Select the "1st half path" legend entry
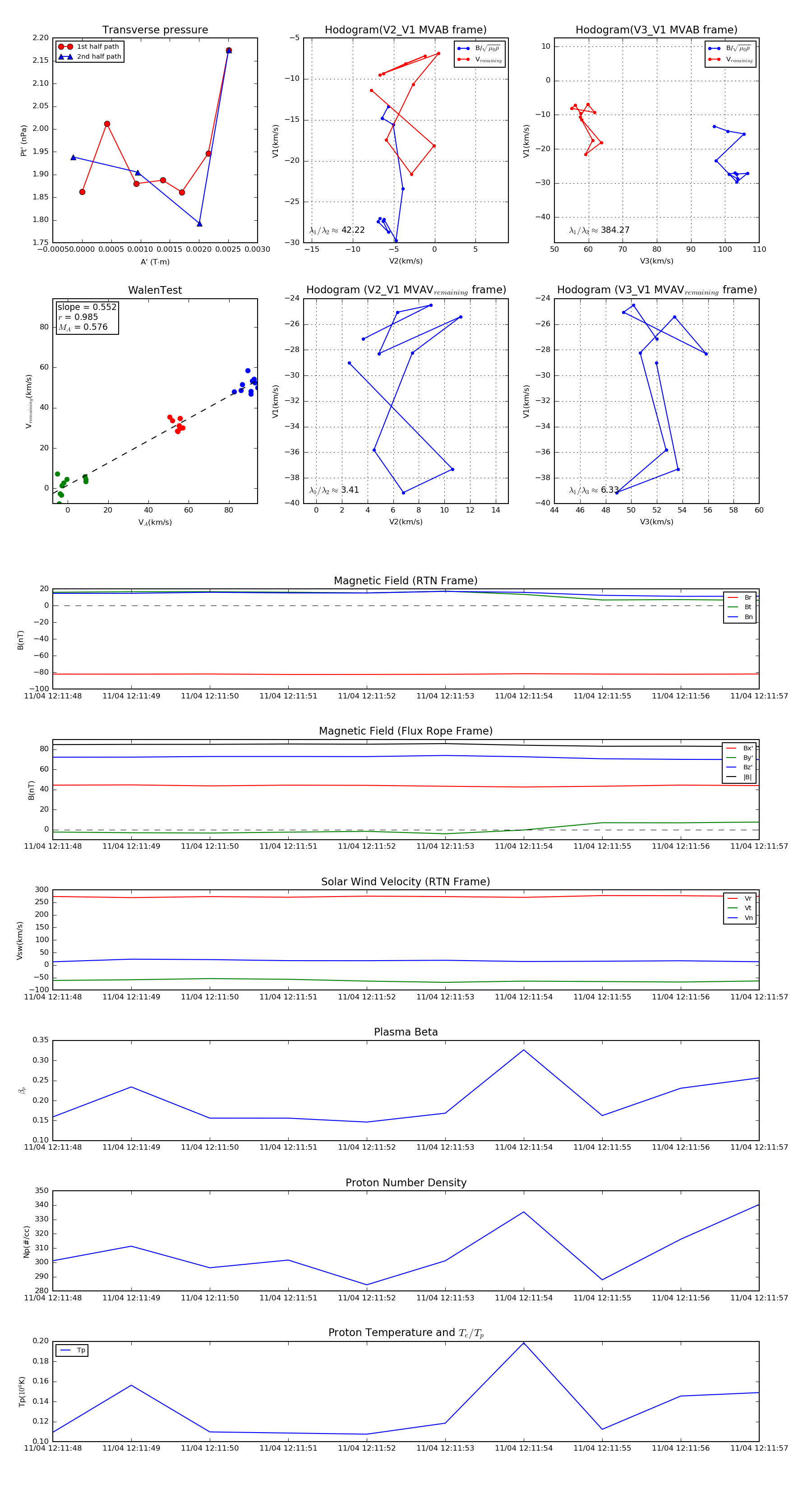This screenshot has height=1489, width=812. click(89, 47)
